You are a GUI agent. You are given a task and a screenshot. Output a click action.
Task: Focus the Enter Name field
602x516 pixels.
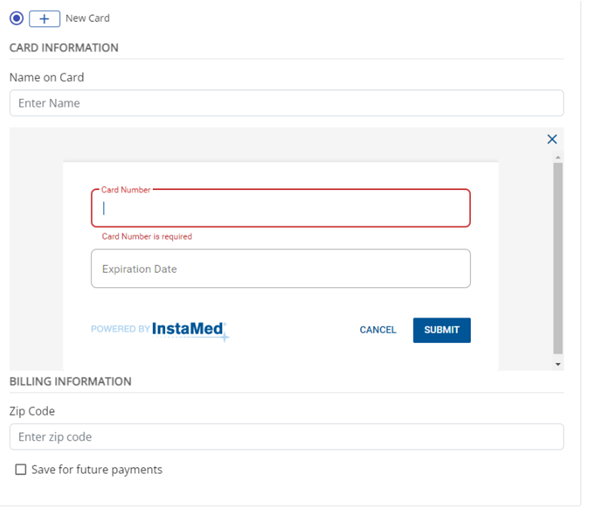point(286,103)
